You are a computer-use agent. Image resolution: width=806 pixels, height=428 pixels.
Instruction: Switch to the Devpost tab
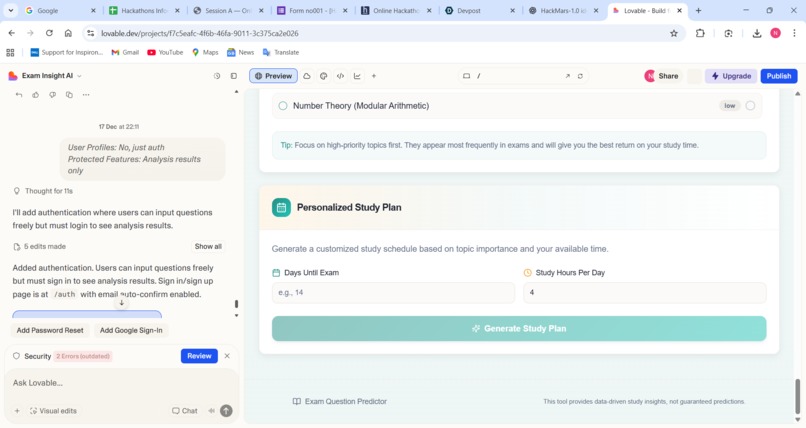pos(481,10)
